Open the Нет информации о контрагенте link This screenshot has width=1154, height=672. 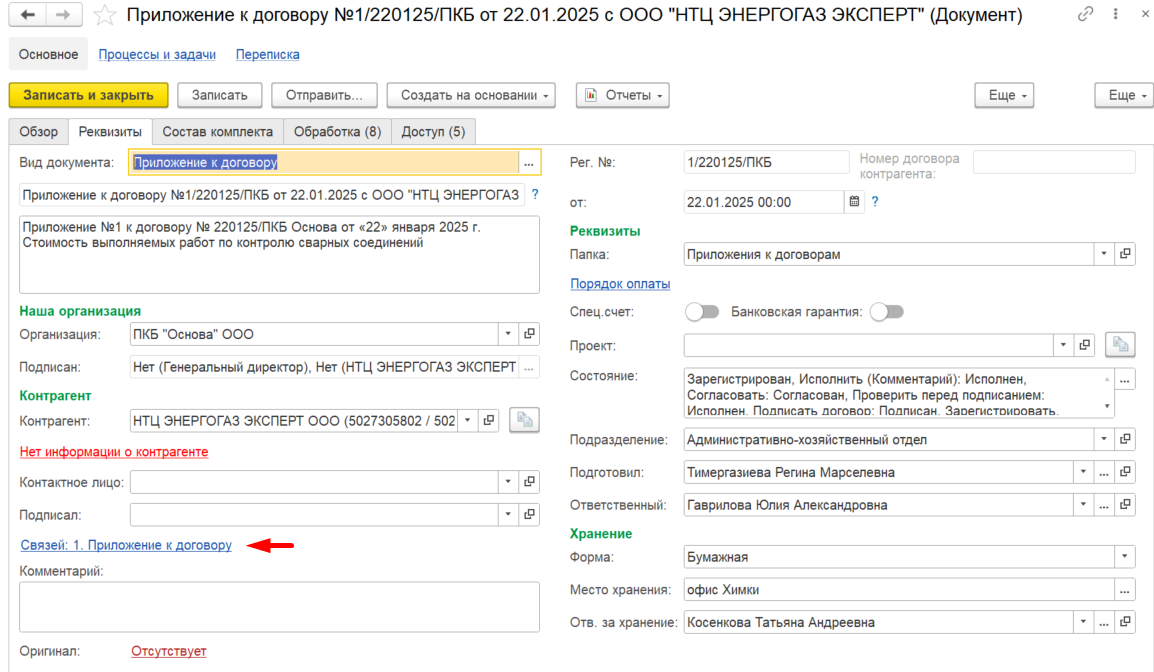(x=114, y=452)
